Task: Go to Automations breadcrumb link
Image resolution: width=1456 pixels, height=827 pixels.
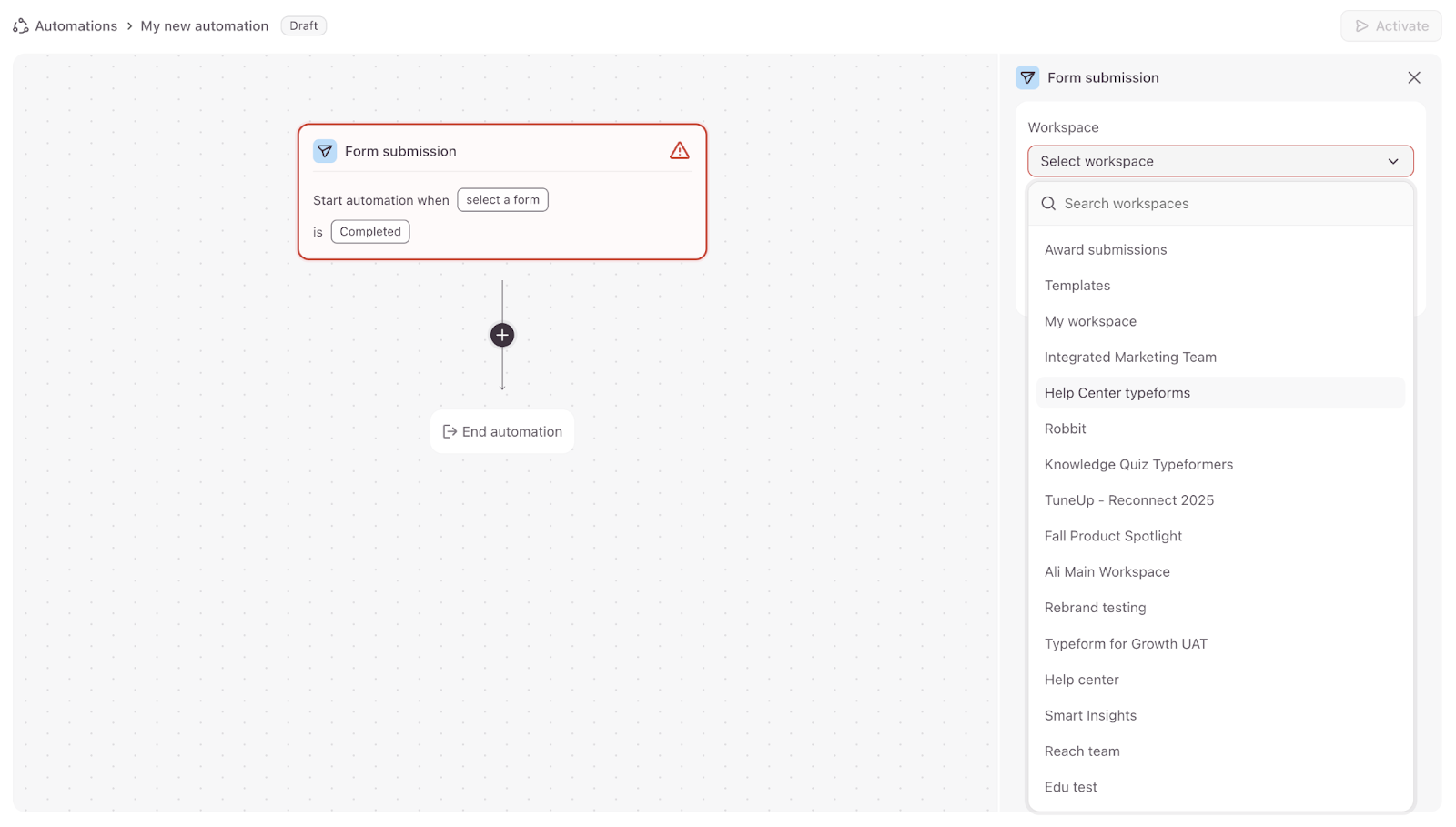Action: click(x=76, y=26)
